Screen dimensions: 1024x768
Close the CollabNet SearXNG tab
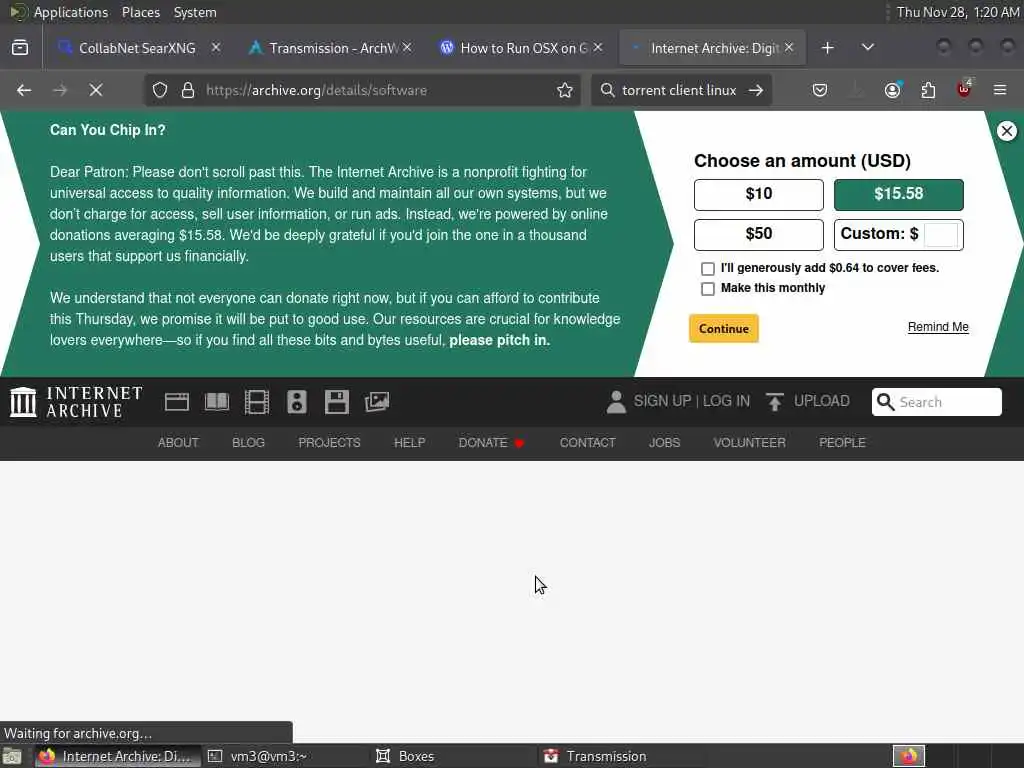216,48
